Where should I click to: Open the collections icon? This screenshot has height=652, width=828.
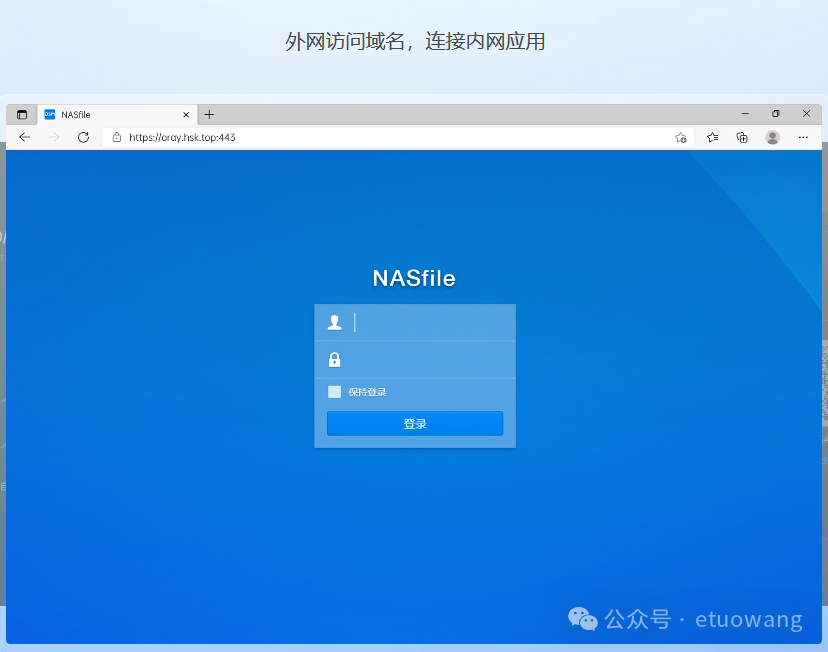click(742, 137)
